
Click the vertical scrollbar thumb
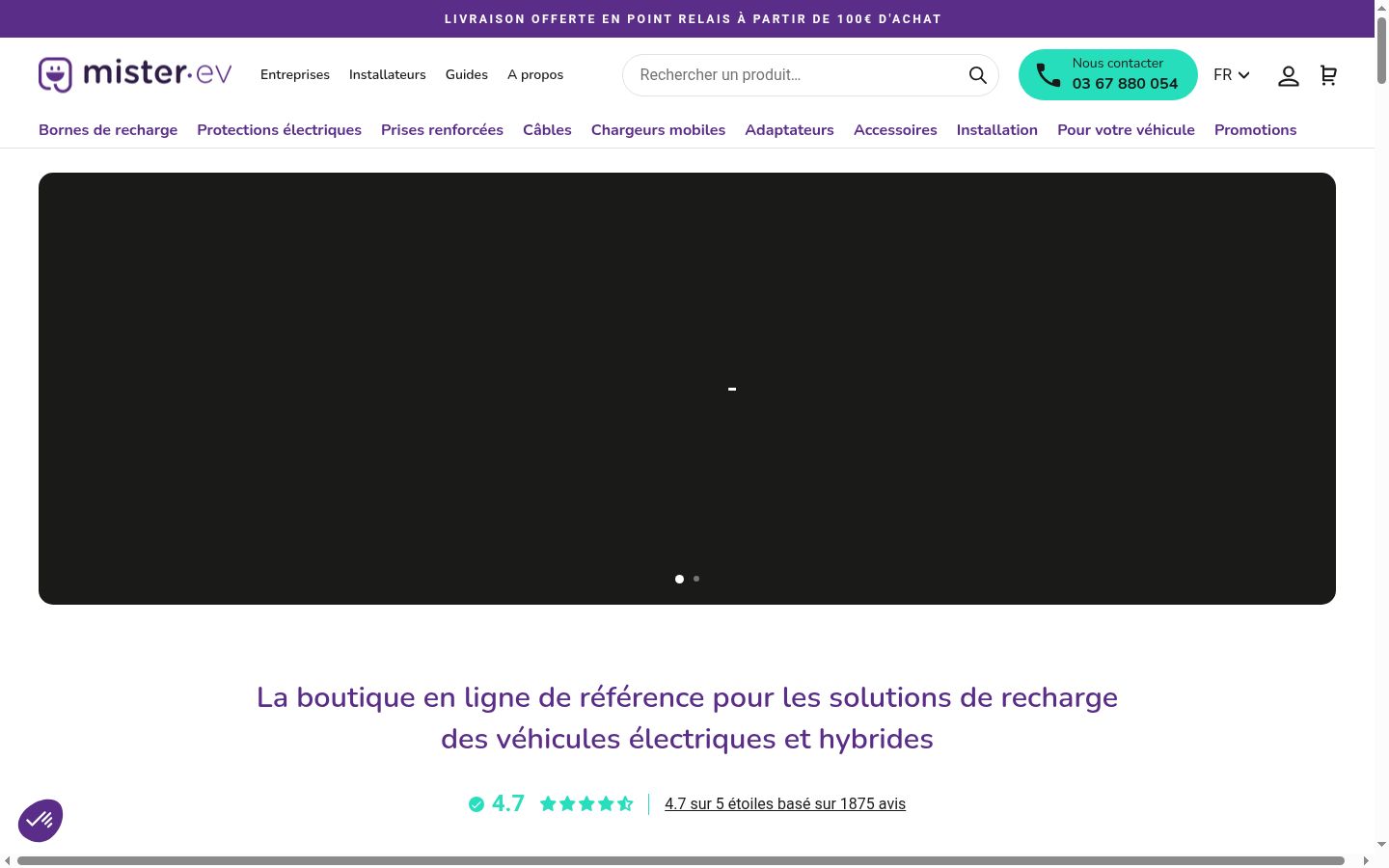click(x=1381, y=50)
